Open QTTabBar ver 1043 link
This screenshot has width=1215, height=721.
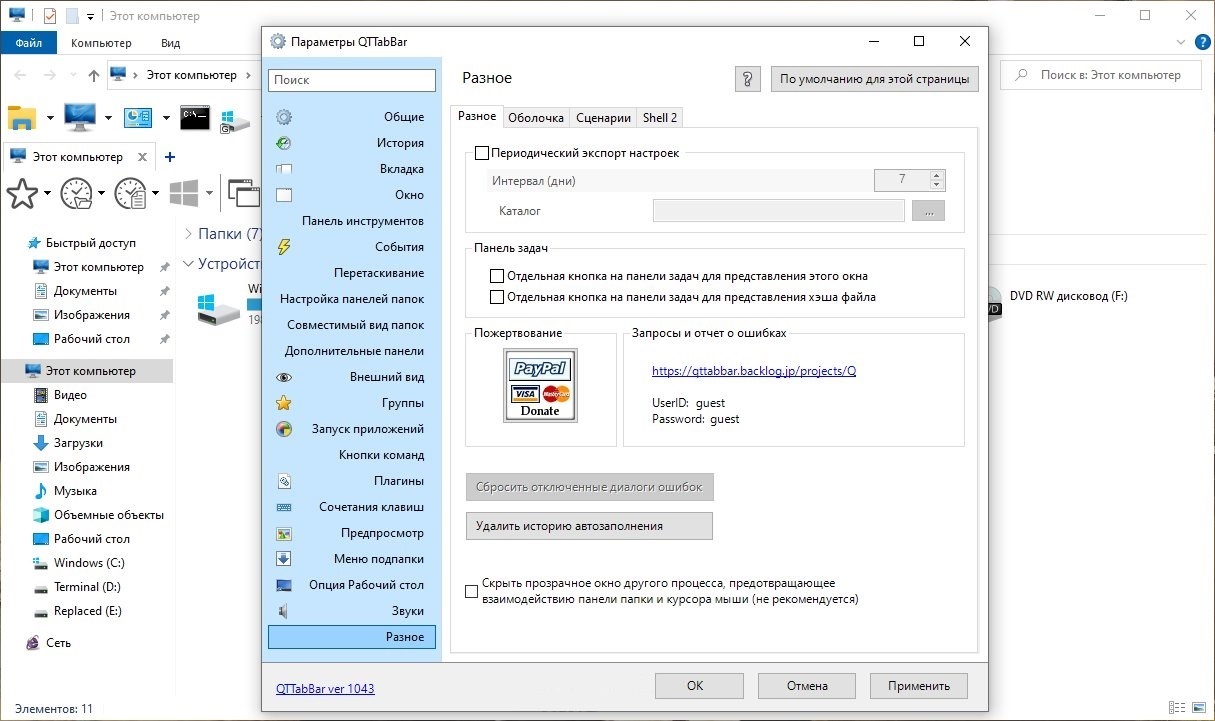tap(325, 688)
